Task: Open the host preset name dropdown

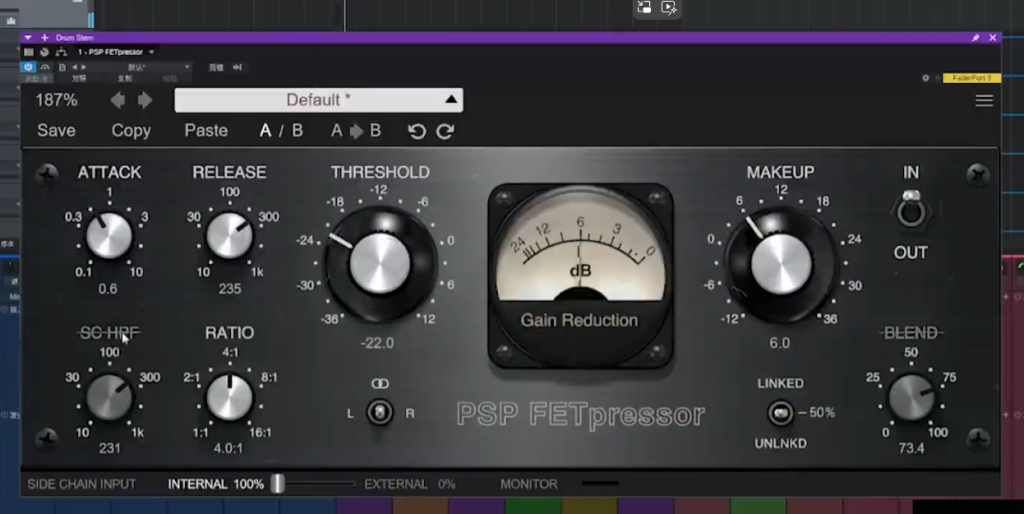Action: [x=140, y=67]
